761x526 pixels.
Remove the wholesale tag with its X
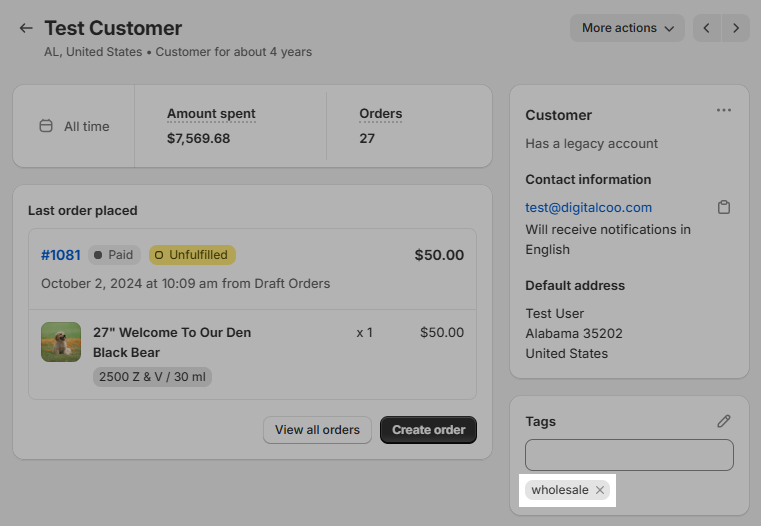[x=600, y=490]
